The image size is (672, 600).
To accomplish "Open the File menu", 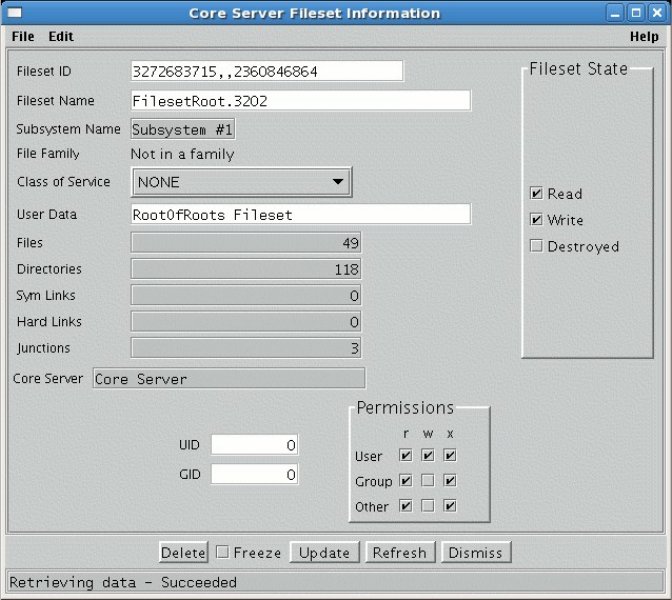I will (23, 36).
